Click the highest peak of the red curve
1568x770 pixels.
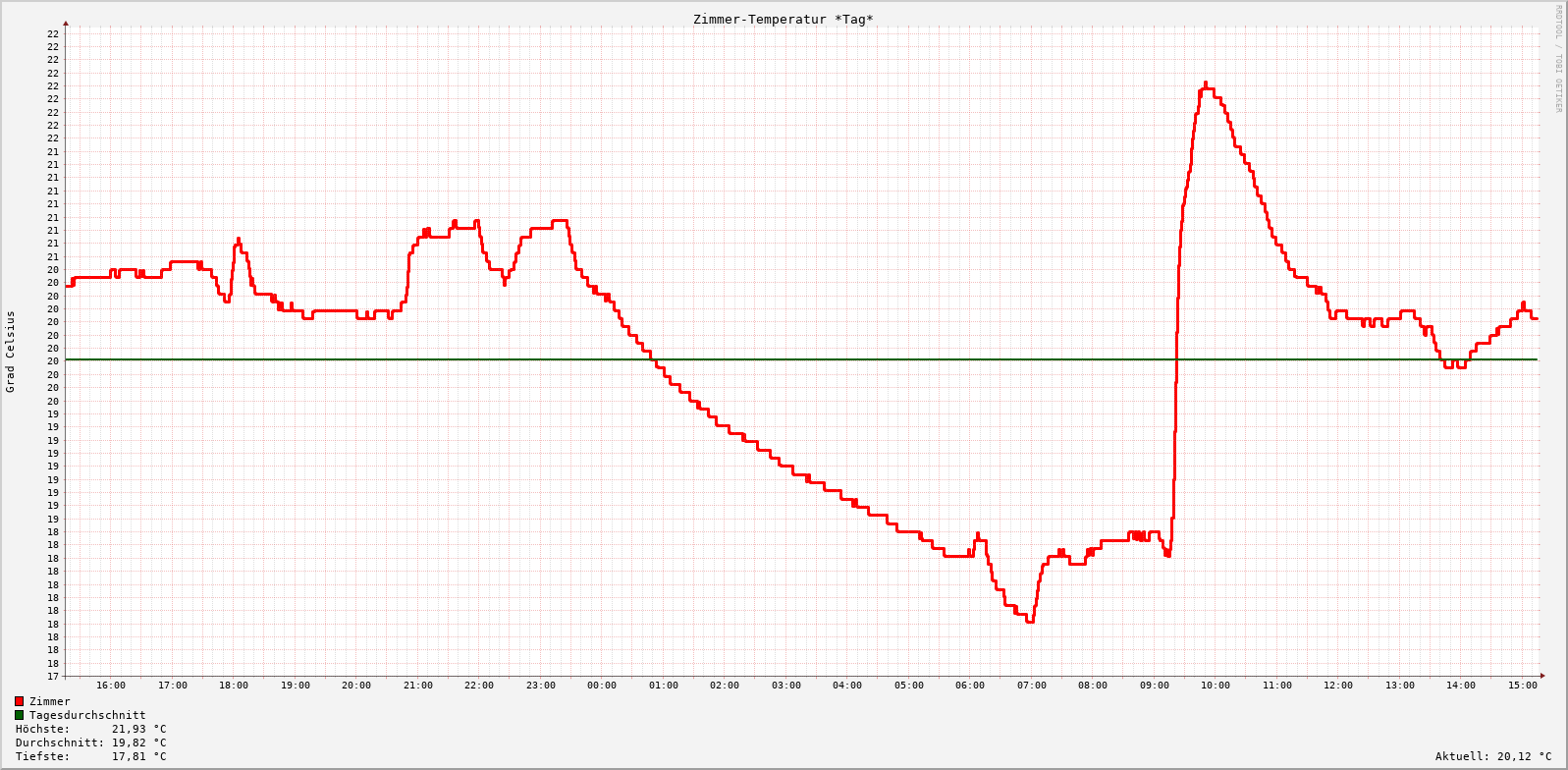tap(1206, 84)
